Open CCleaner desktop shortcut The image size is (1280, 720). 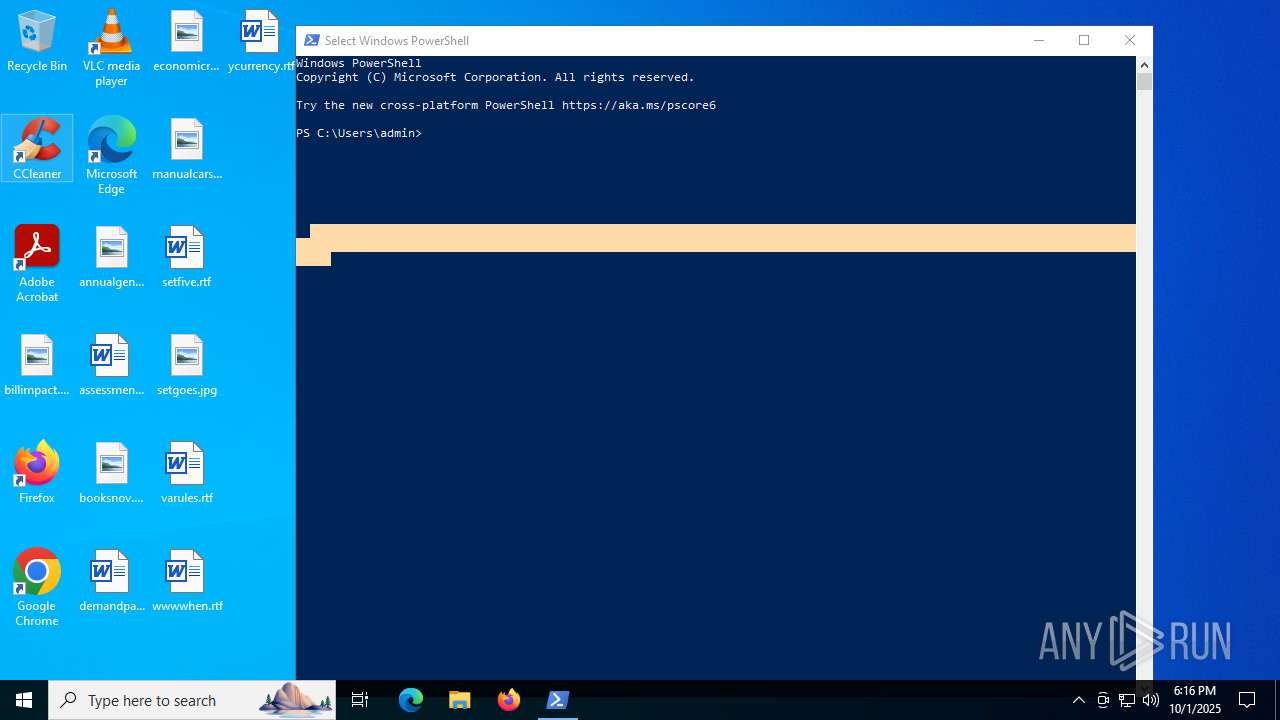[x=37, y=148]
